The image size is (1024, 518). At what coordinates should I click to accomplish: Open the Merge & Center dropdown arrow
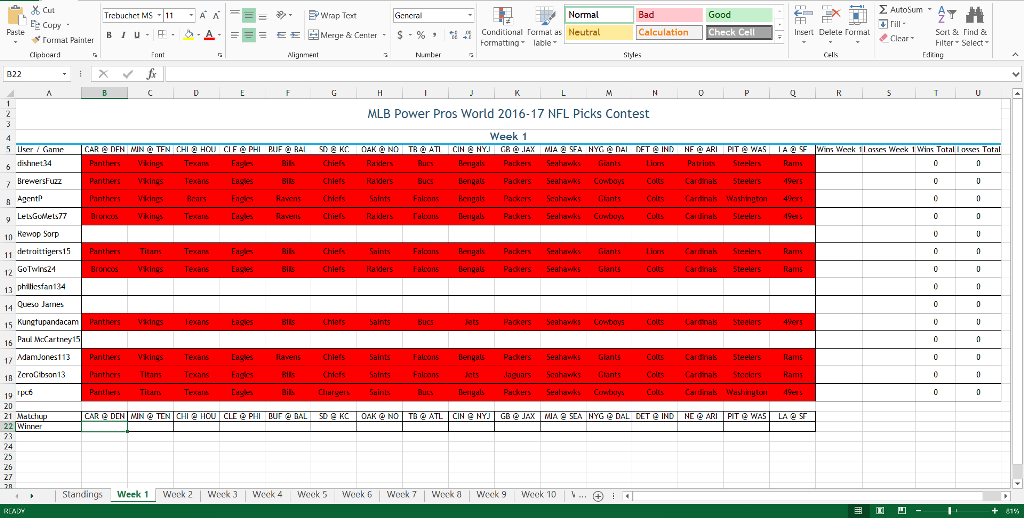pyautogui.click(x=384, y=35)
